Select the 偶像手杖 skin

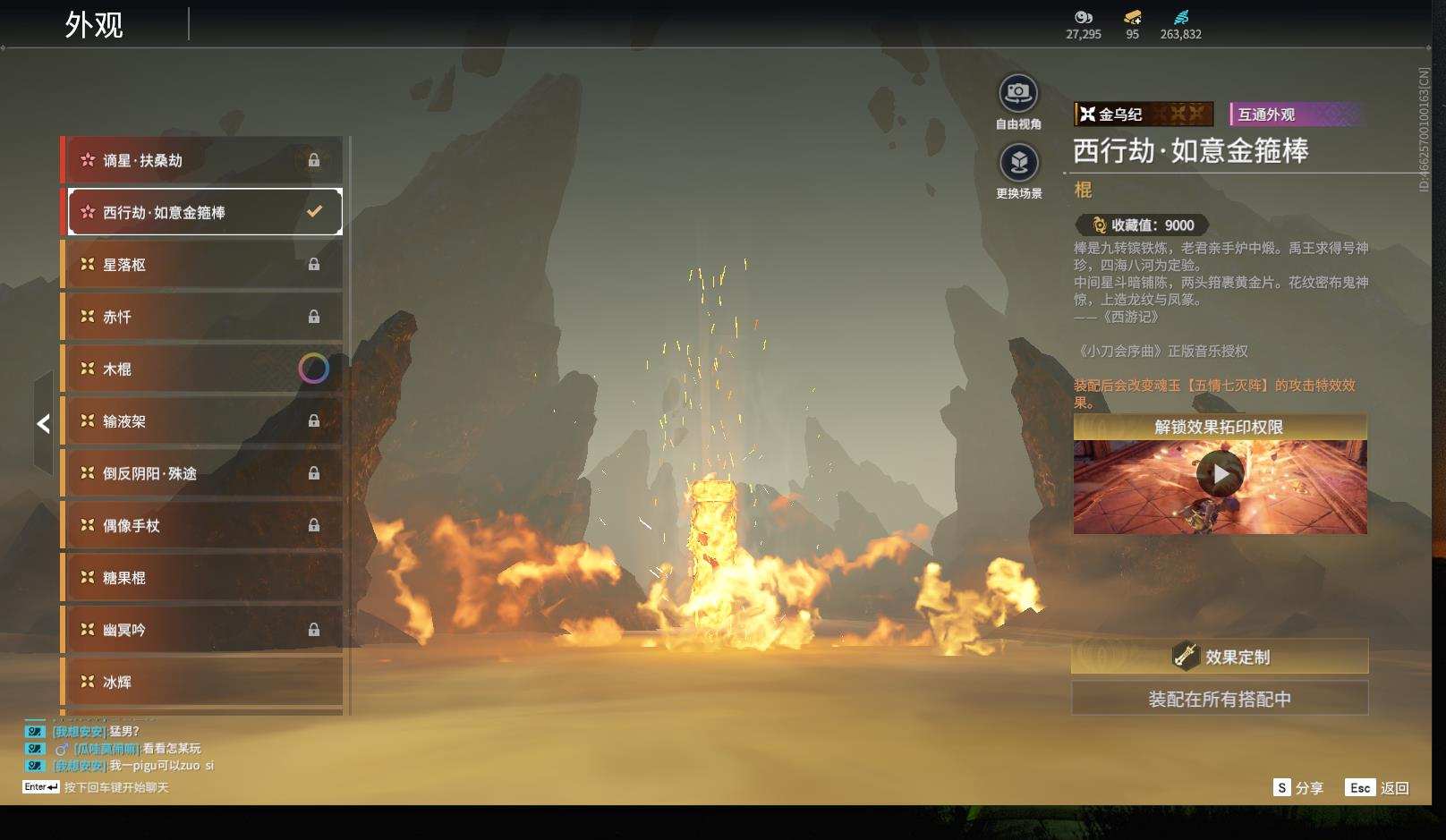[201, 525]
